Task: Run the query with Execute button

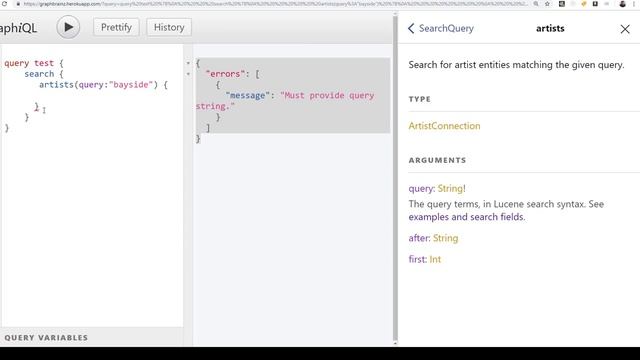Action: click(x=68, y=27)
